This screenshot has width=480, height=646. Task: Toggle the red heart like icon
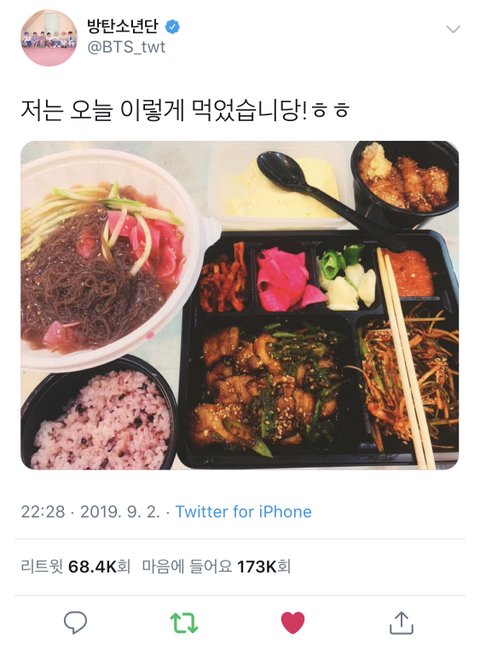tap(293, 623)
